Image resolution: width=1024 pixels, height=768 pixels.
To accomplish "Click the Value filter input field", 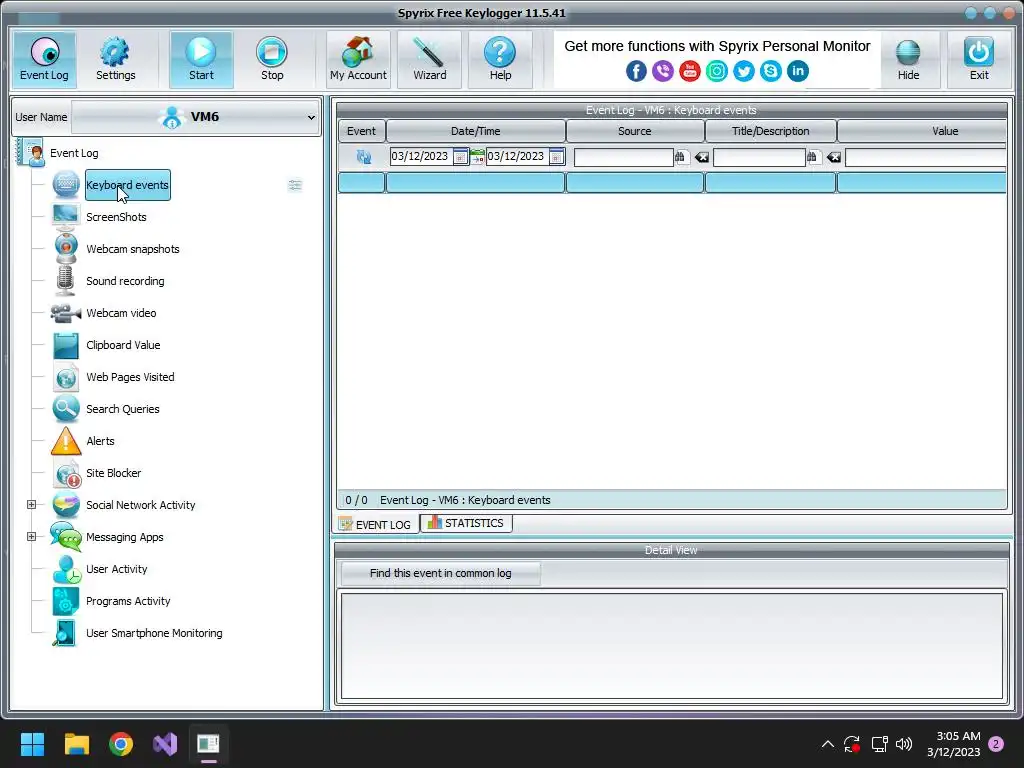I will pos(925,157).
